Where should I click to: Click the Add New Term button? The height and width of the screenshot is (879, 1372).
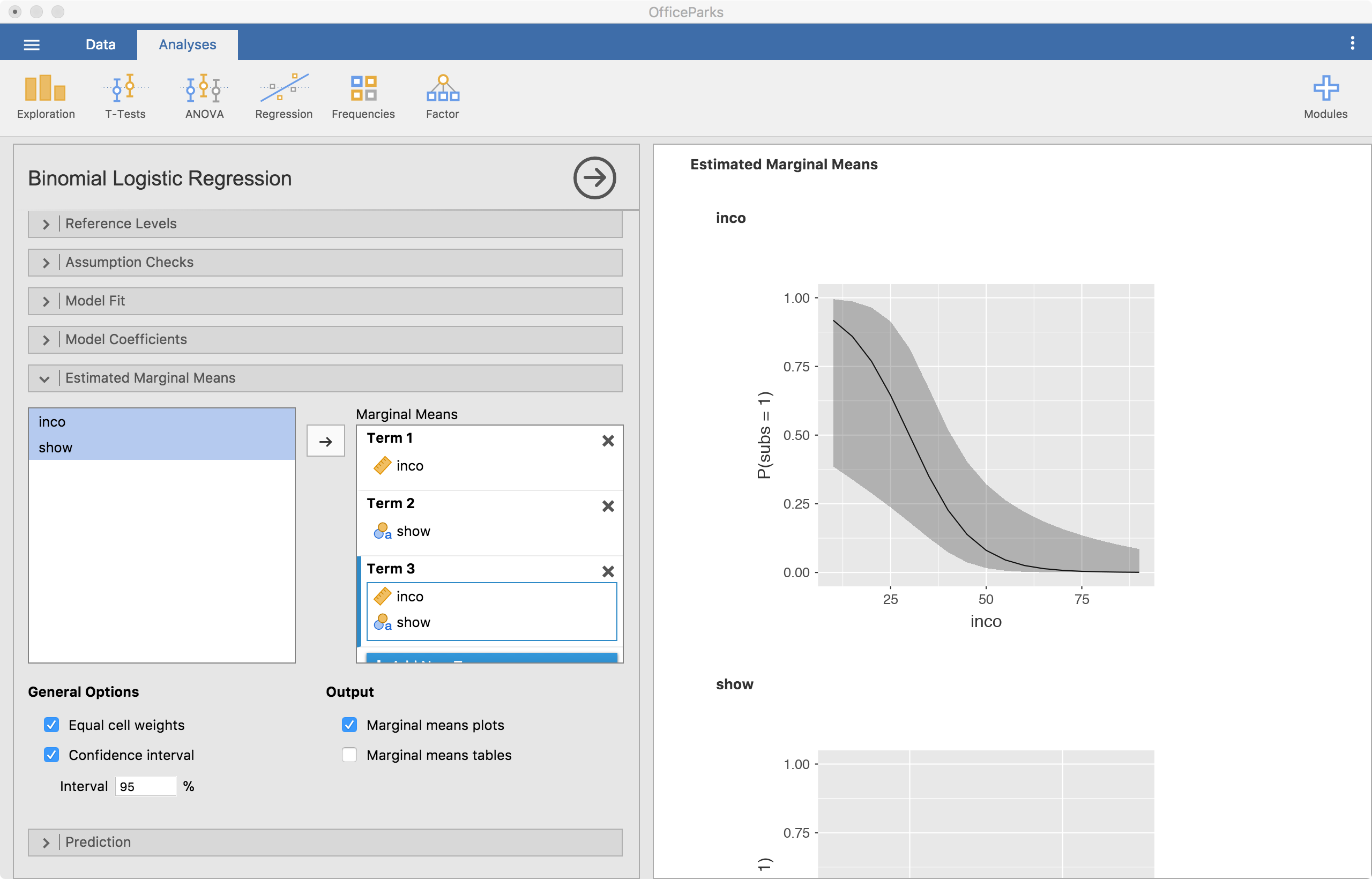click(x=491, y=658)
